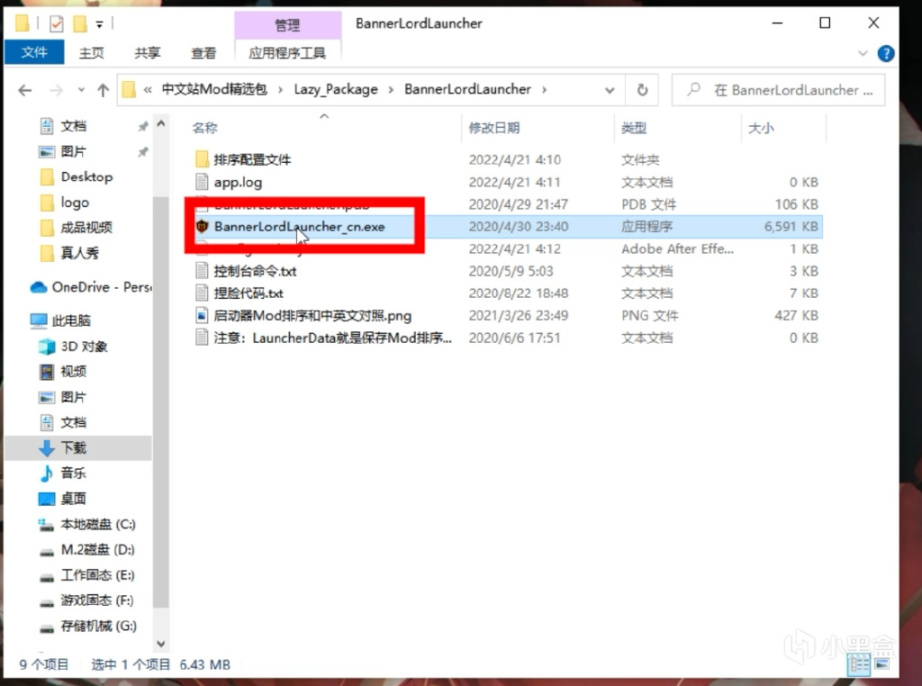Open 存储机械 (G:) drive
The height and width of the screenshot is (686, 922).
98,626
